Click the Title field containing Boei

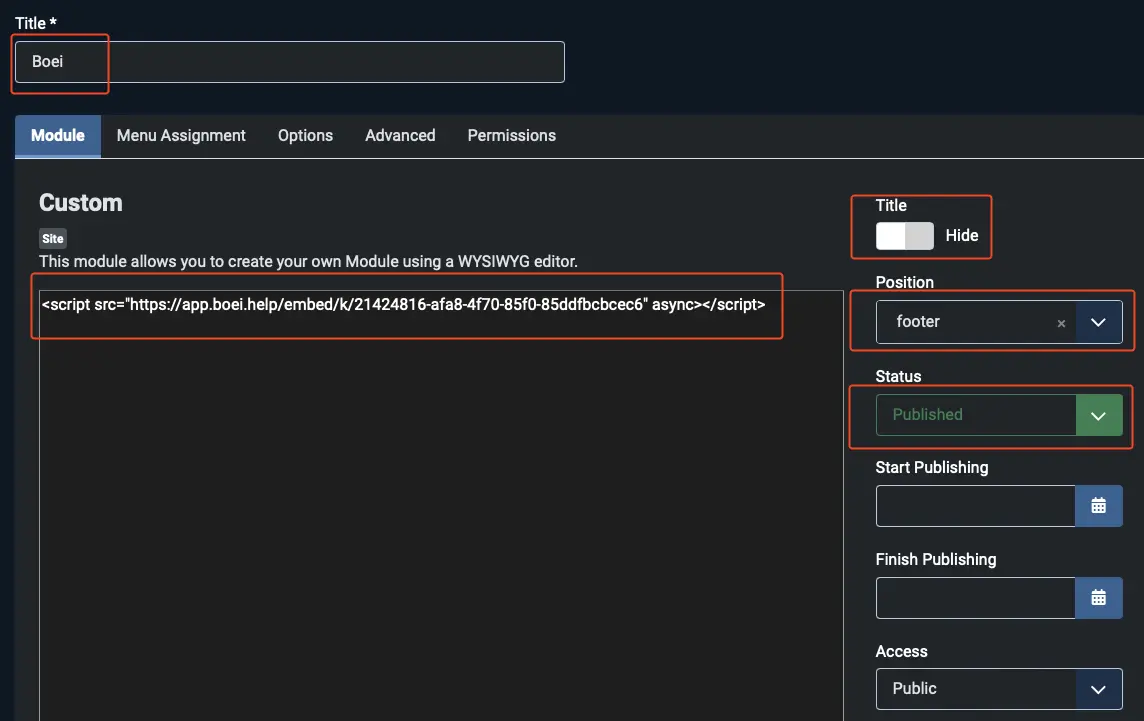[x=289, y=62]
